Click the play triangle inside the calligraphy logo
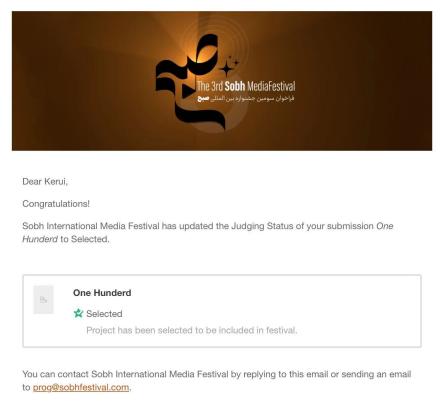The height and width of the screenshot is (412, 446). [187, 91]
